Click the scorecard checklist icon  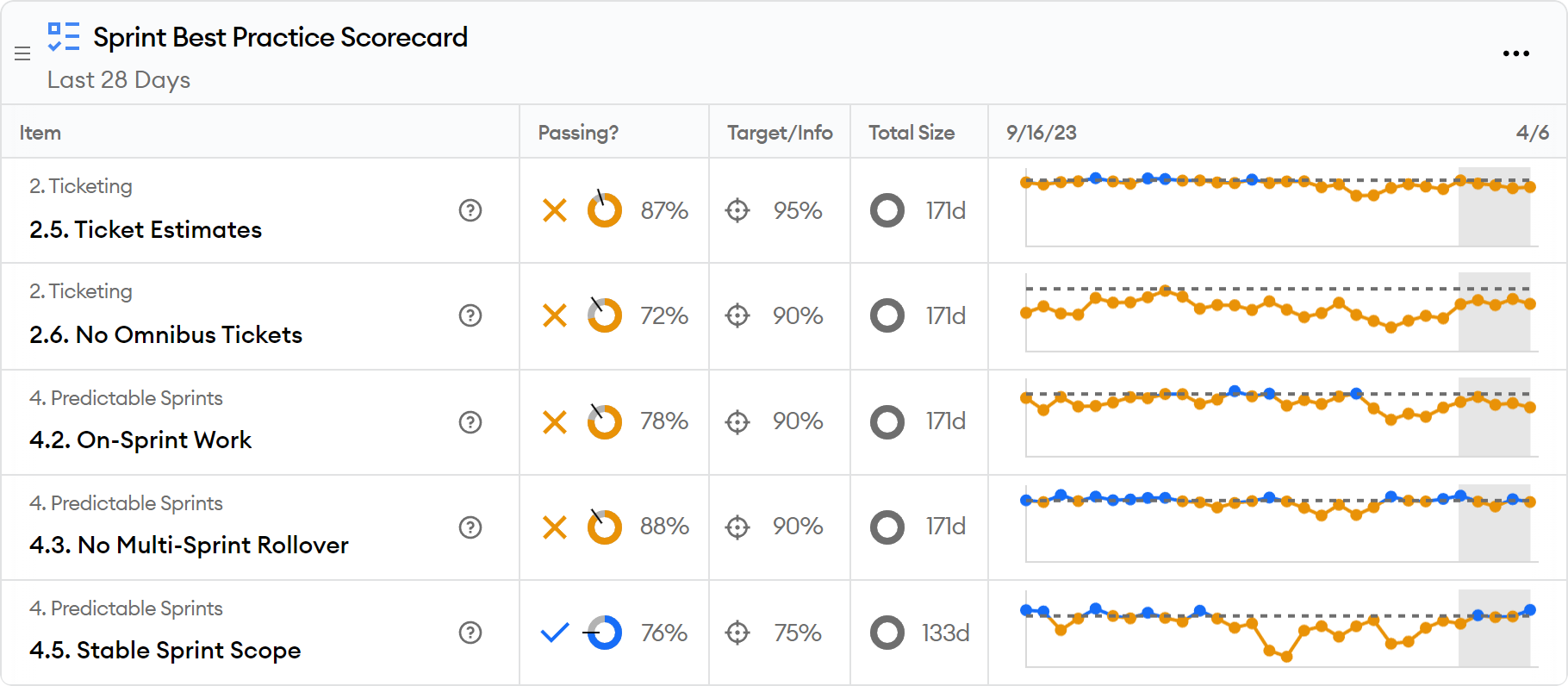pos(64,37)
